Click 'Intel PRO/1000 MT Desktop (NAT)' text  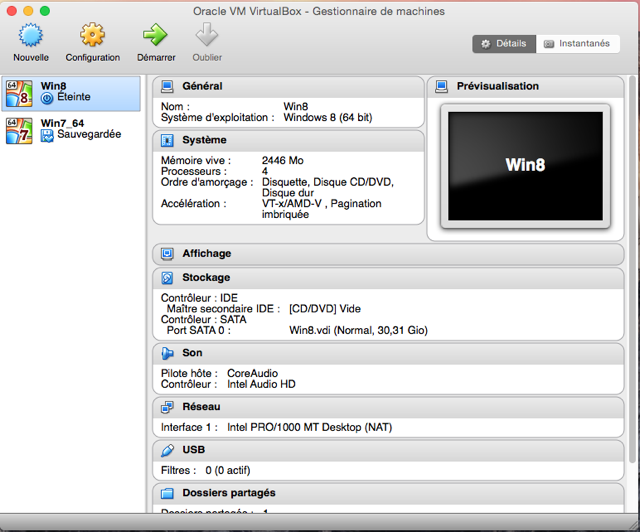pyautogui.click(x=309, y=427)
